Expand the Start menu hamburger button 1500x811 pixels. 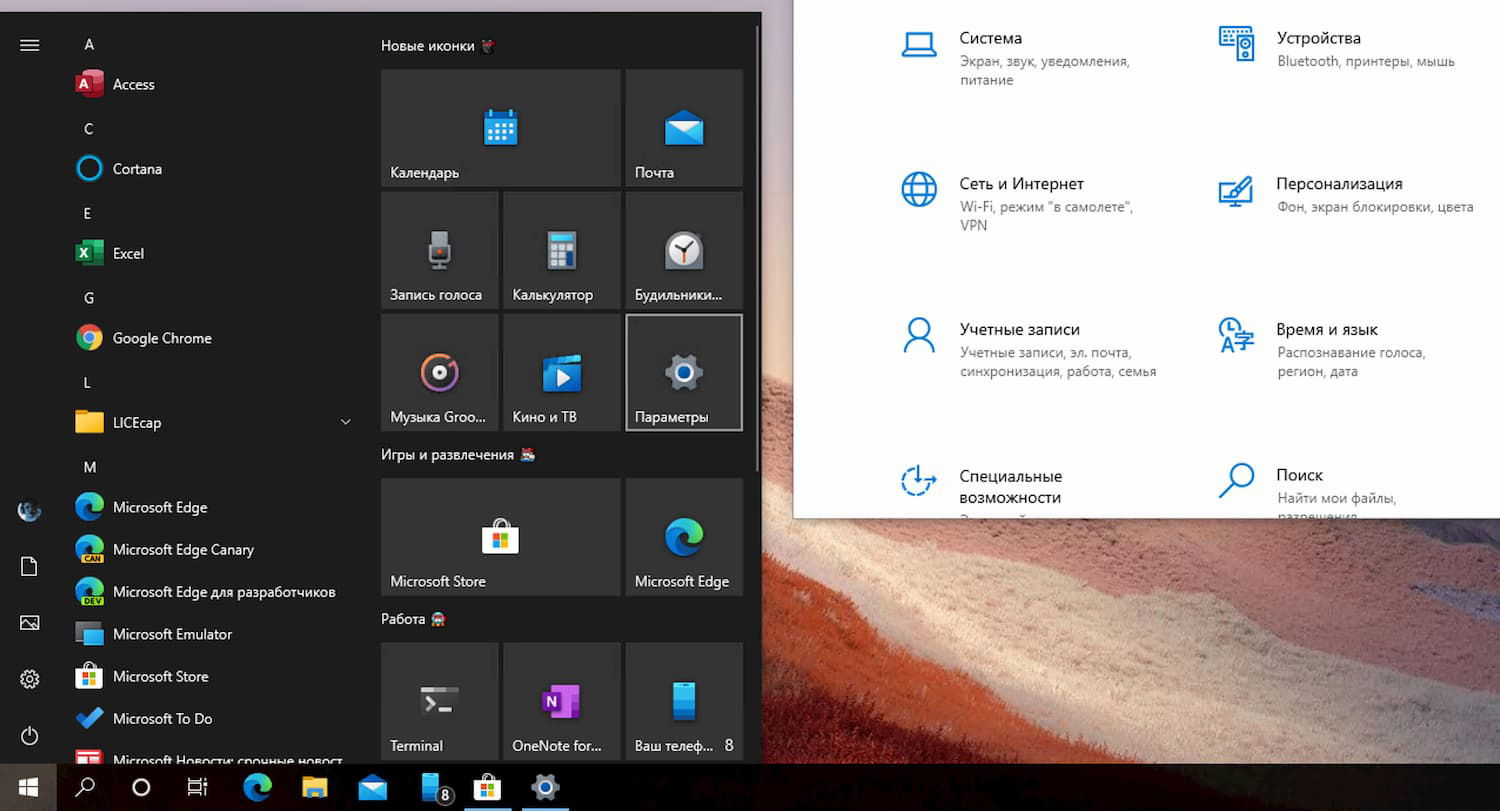[x=30, y=45]
